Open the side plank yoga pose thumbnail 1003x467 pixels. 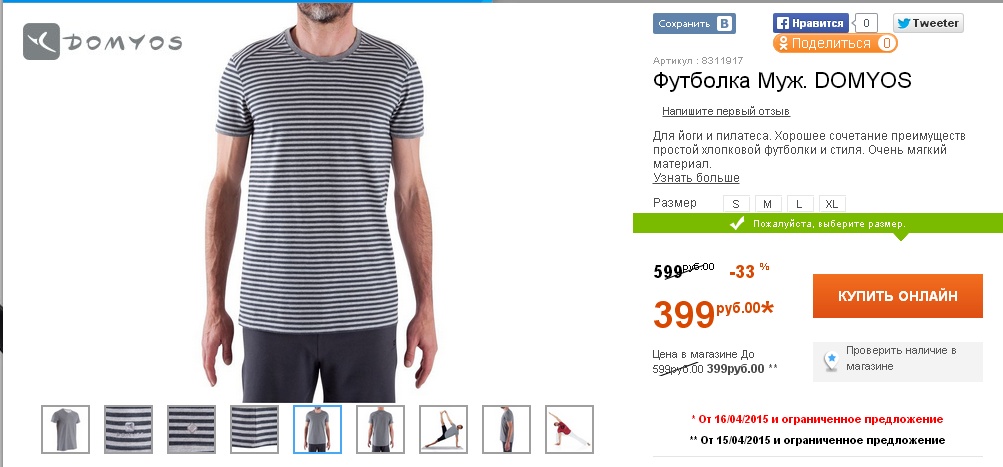pyautogui.click(x=443, y=429)
